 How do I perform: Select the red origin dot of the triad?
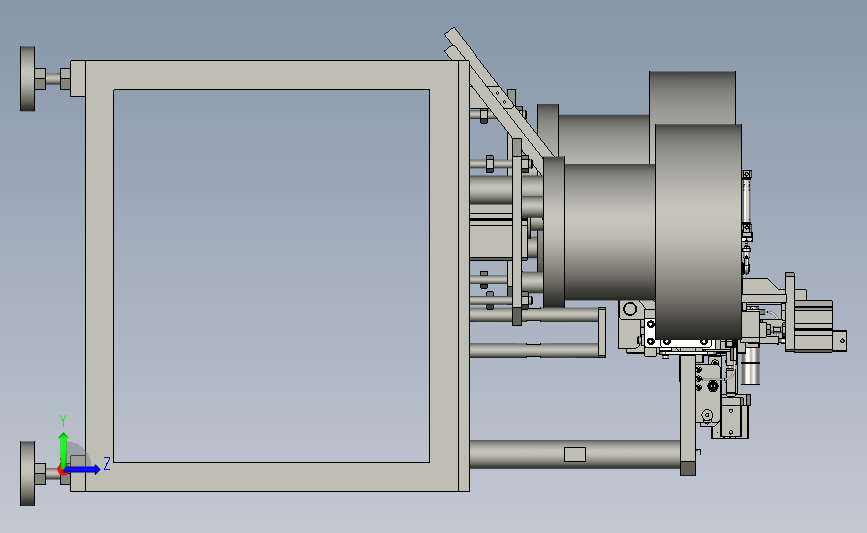(x=62, y=470)
